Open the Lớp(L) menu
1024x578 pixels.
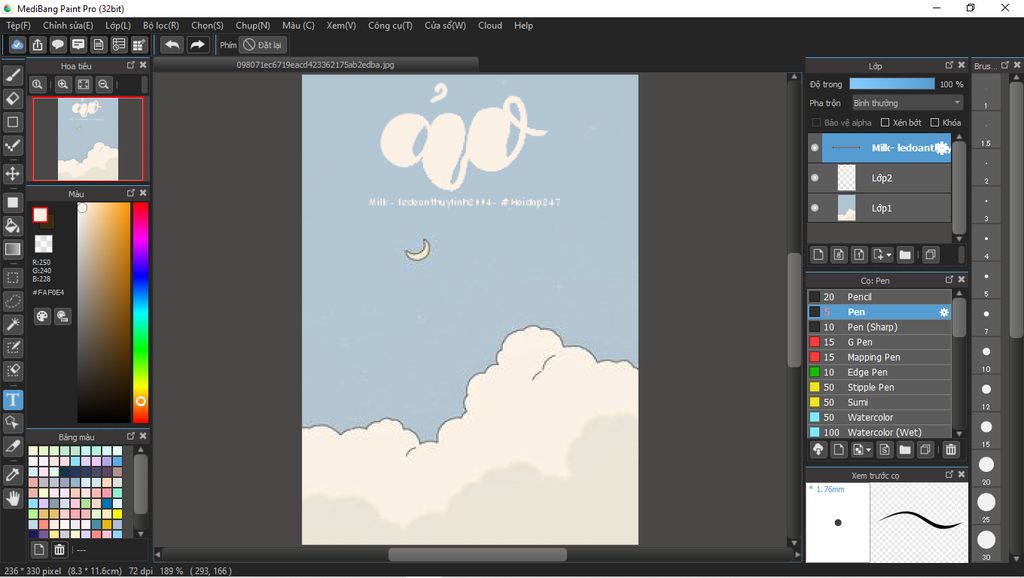click(x=118, y=25)
